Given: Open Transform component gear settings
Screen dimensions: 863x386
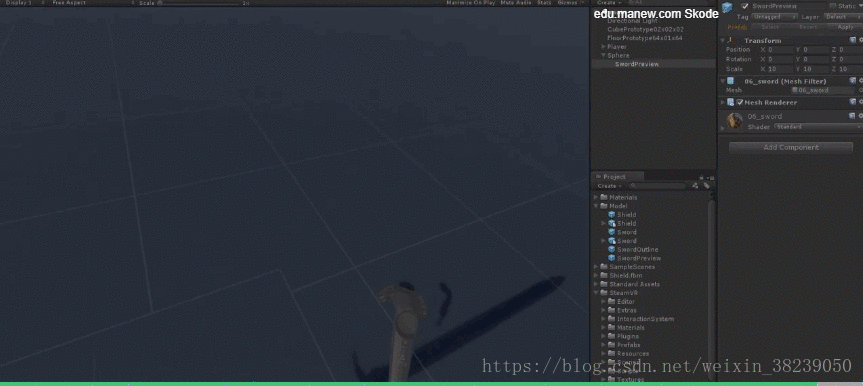Looking at the screenshot, I should click(x=860, y=40).
